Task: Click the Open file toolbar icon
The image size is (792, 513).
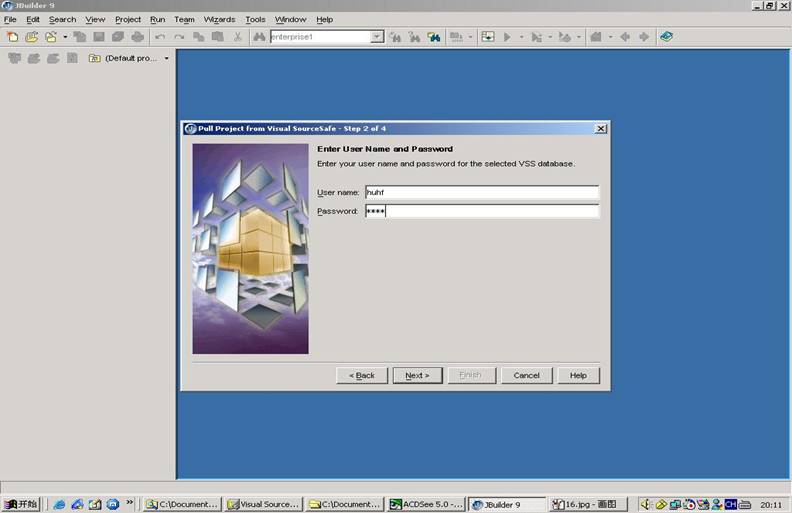Action: point(31,37)
